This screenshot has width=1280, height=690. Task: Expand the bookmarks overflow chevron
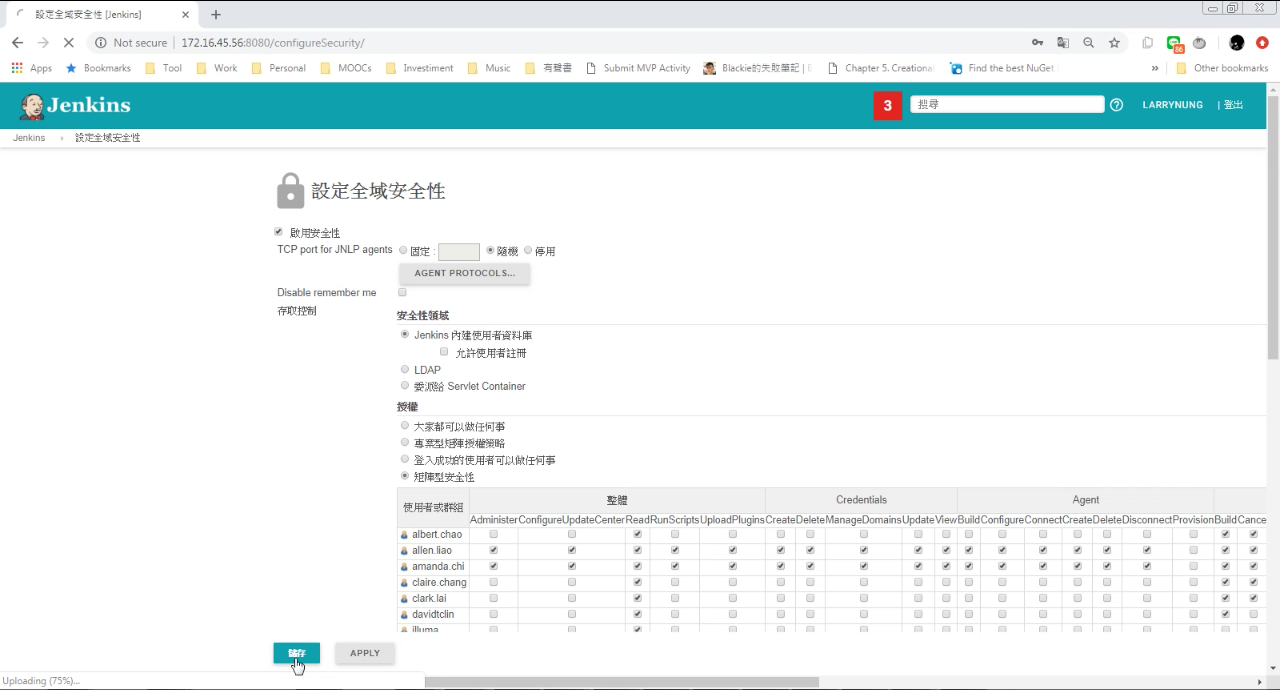pyautogui.click(x=1155, y=68)
